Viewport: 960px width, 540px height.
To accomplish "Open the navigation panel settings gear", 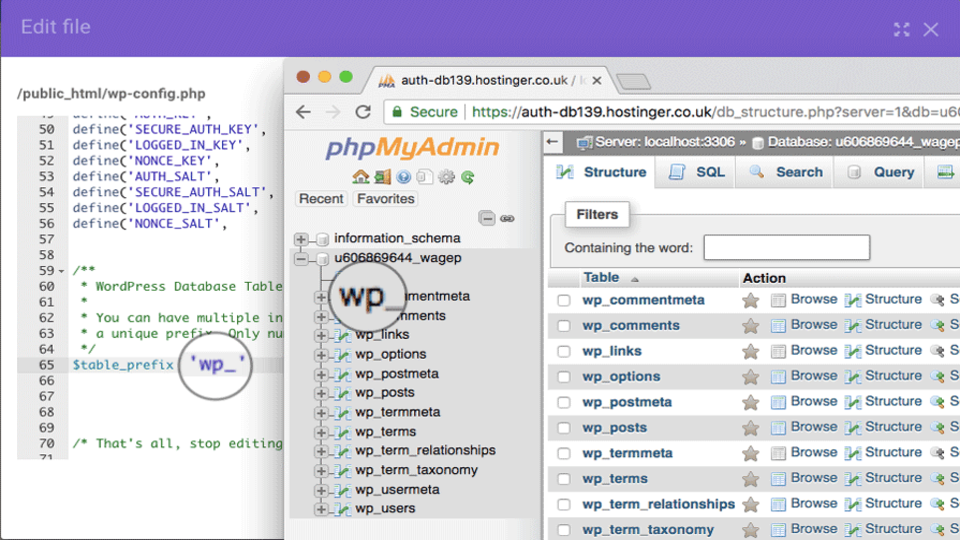I will click(446, 177).
